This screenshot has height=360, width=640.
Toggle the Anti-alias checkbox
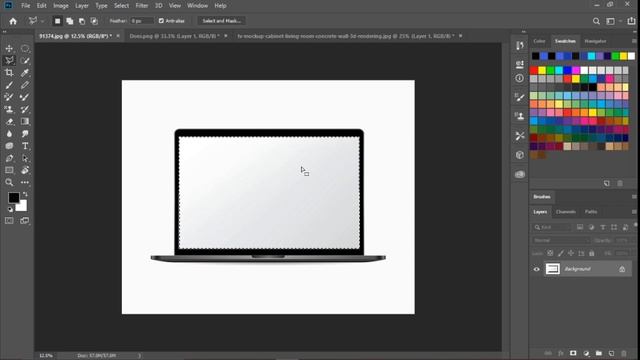161,21
